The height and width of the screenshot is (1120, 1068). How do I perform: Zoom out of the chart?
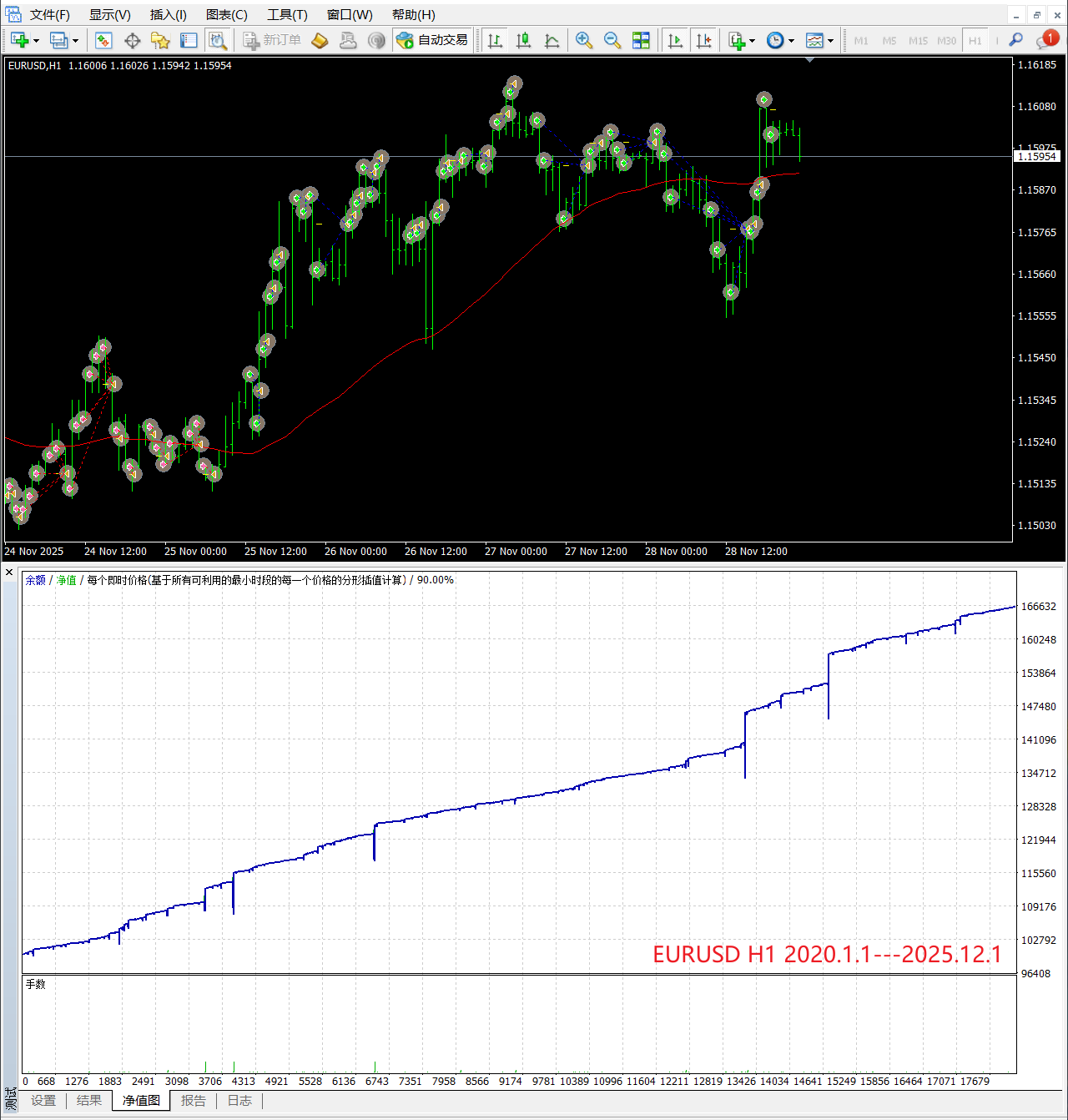[x=612, y=40]
